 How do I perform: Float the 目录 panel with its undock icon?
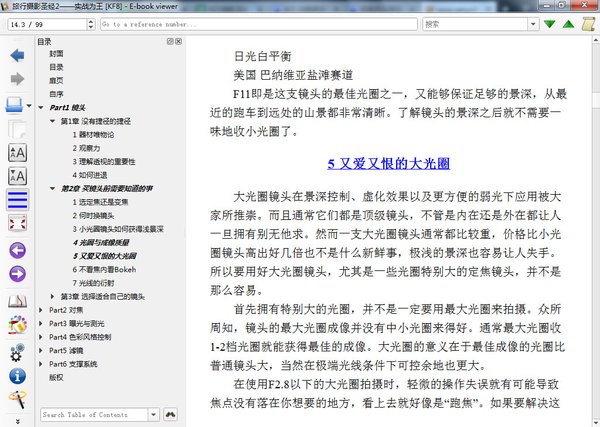170,41
